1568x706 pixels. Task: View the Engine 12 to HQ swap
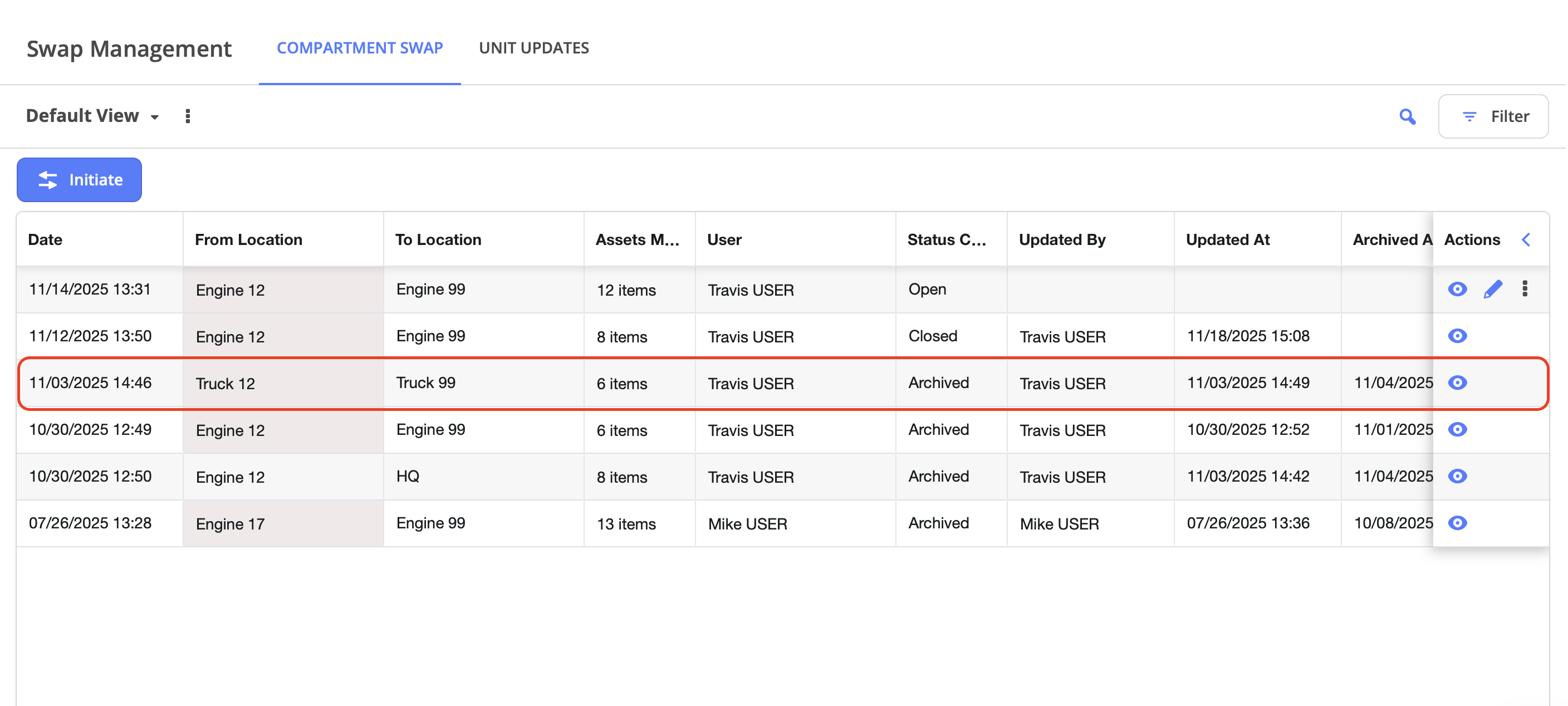pyautogui.click(x=1457, y=477)
